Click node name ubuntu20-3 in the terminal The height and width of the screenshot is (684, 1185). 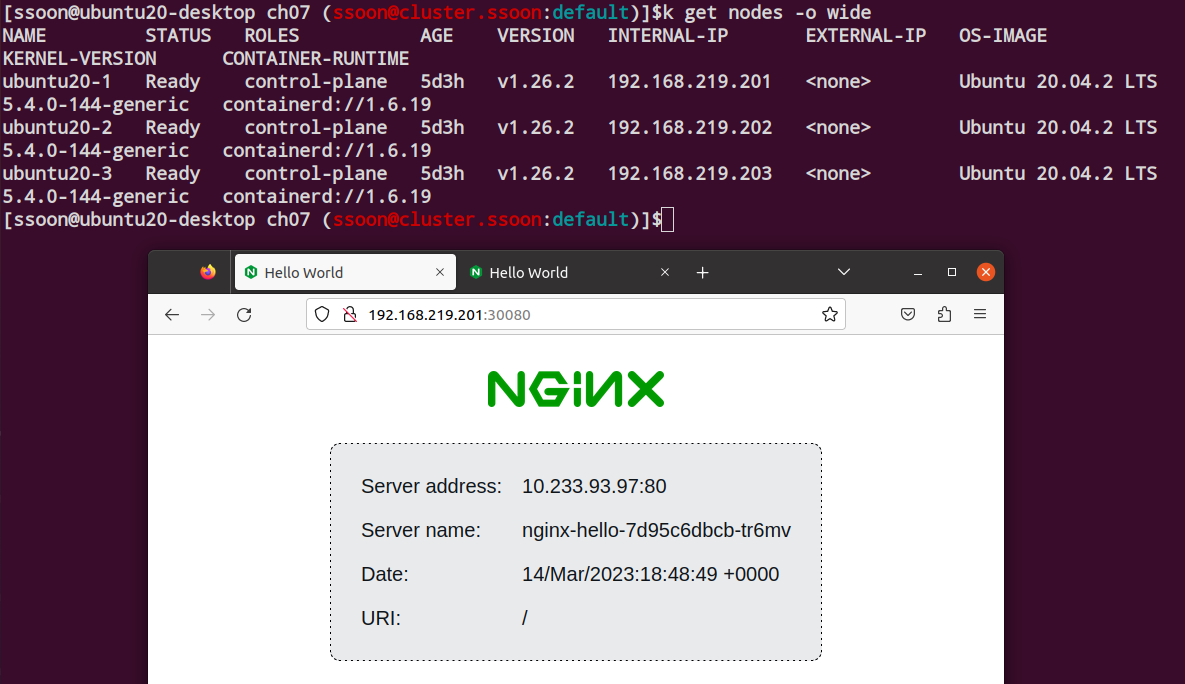[57, 174]
